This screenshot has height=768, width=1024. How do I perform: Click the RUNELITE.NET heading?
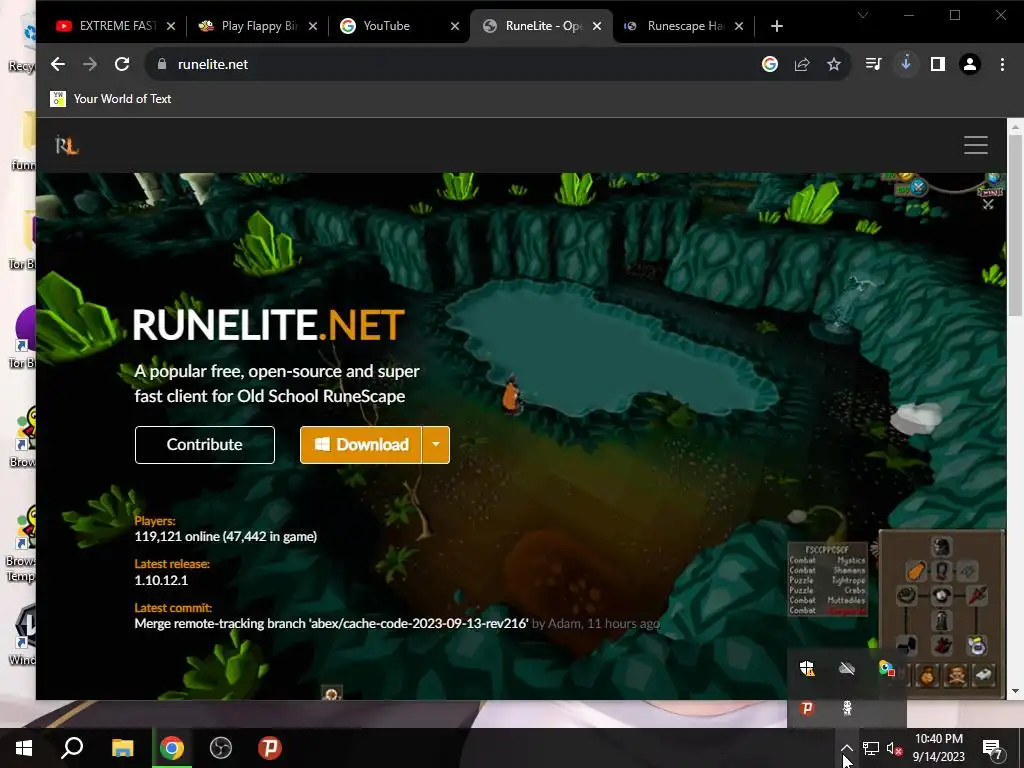click(268, 325)
